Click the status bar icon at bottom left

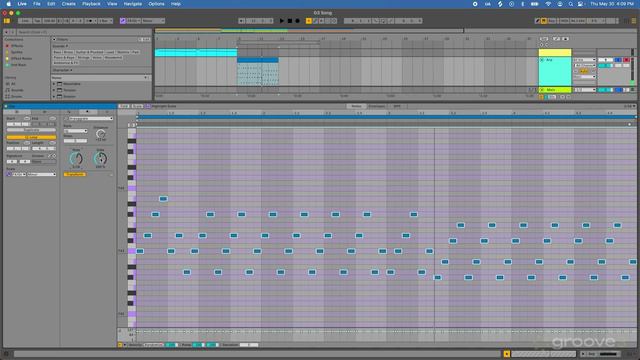tap(6, 354)
